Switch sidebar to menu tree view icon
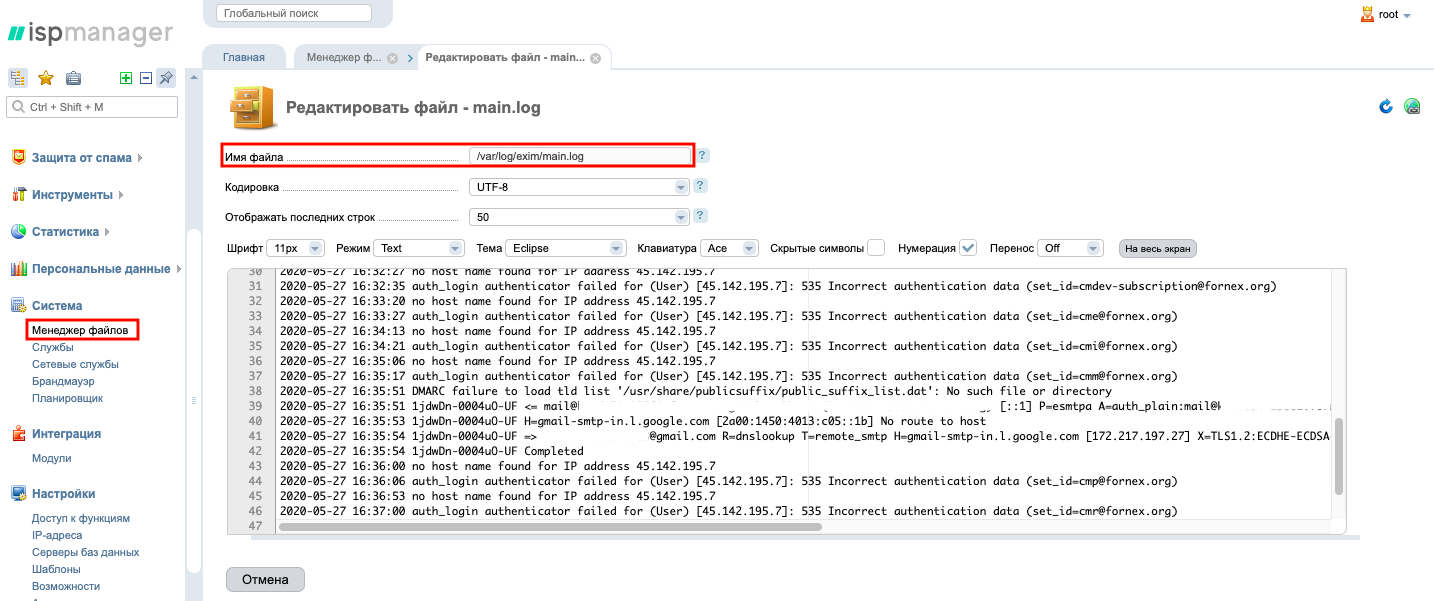The width and height of the screenshot is (1434, 601). click(x=18, y=78)
